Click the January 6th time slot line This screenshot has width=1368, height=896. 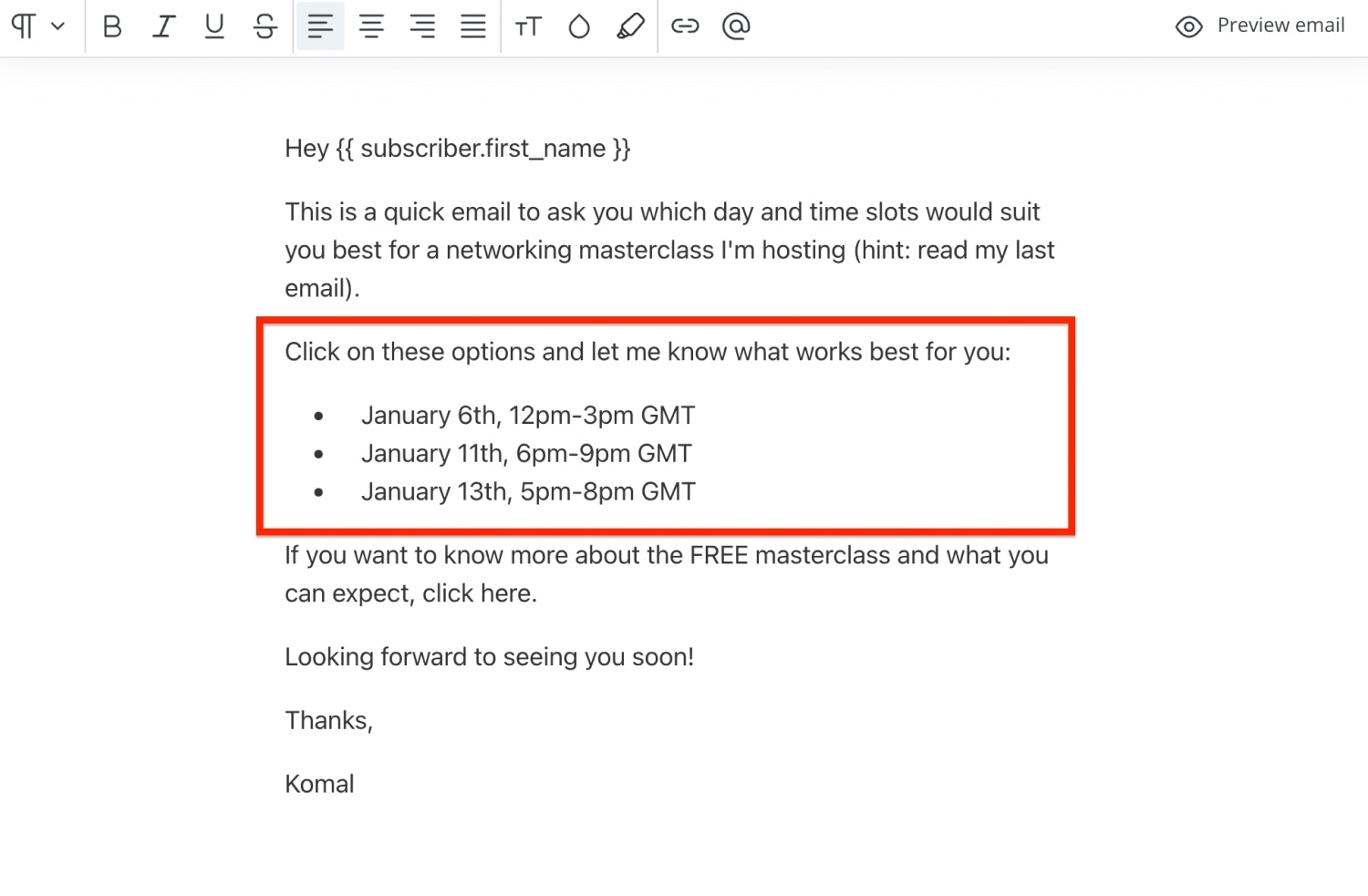(x=527, y=416)
